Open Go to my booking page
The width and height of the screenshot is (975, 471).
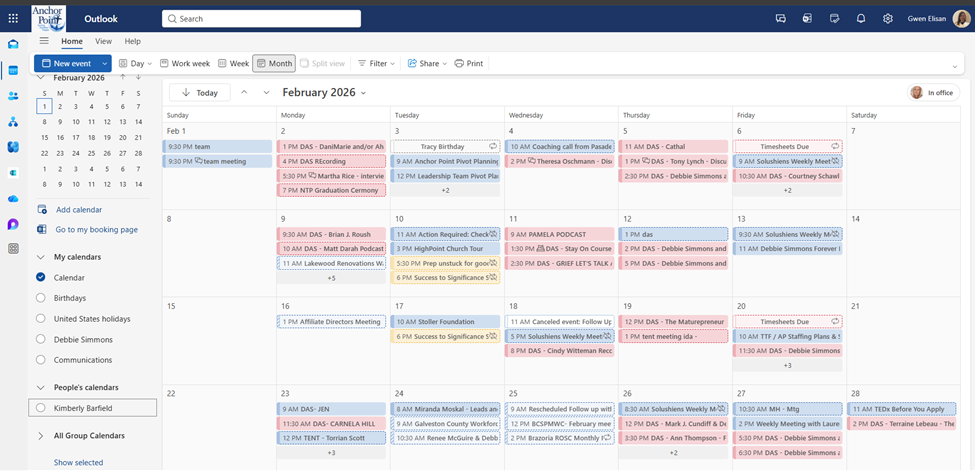tap(96, 230)
